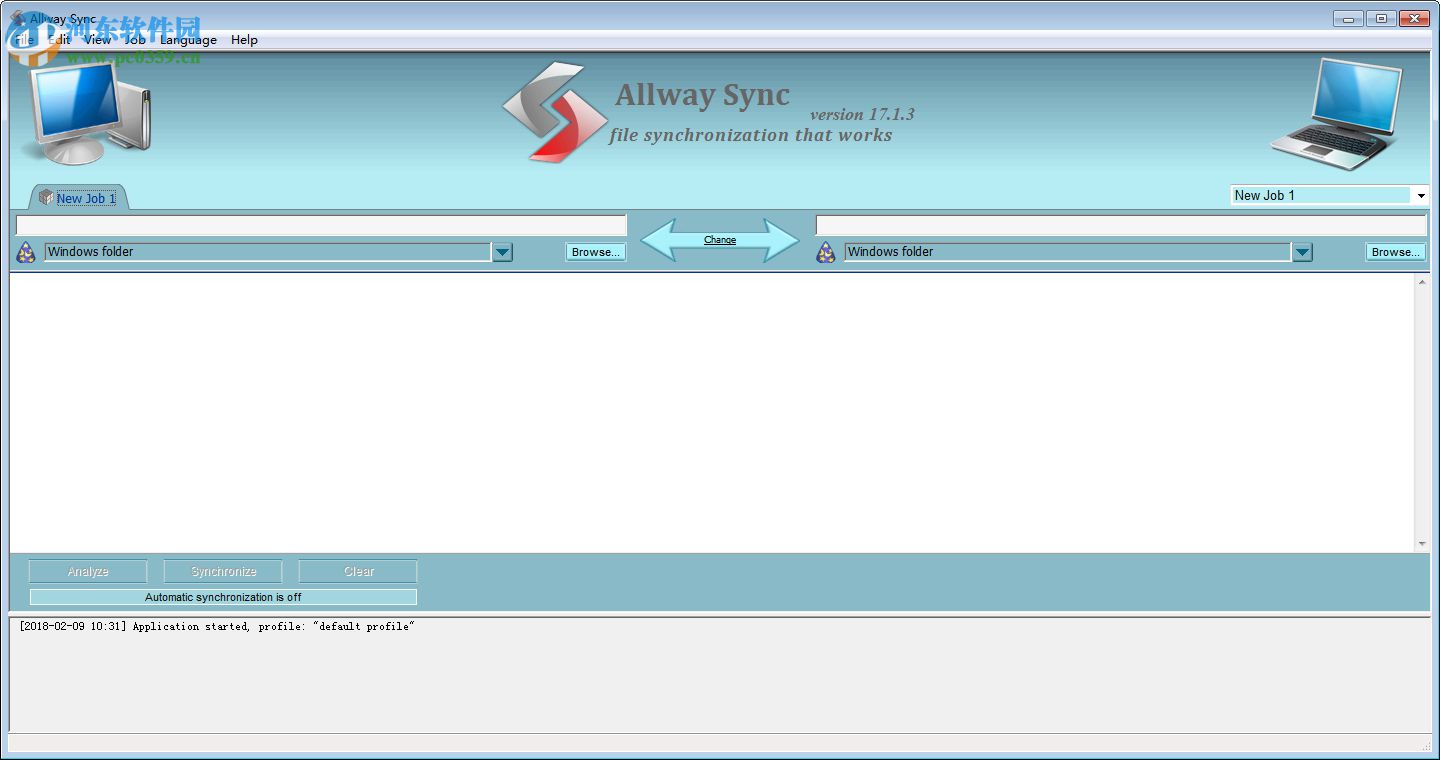Click the Automatic synchronization is off bar
Image resolution: width=1440 pixels, height=760 pixels.
click(x=223, y=597)
